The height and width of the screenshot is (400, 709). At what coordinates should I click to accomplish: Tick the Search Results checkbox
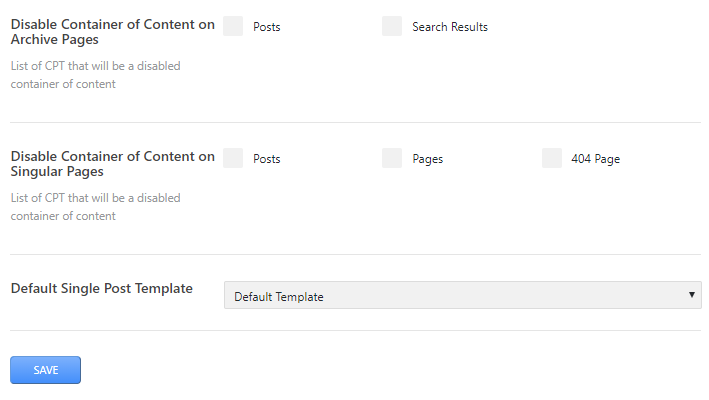point(392,27)
